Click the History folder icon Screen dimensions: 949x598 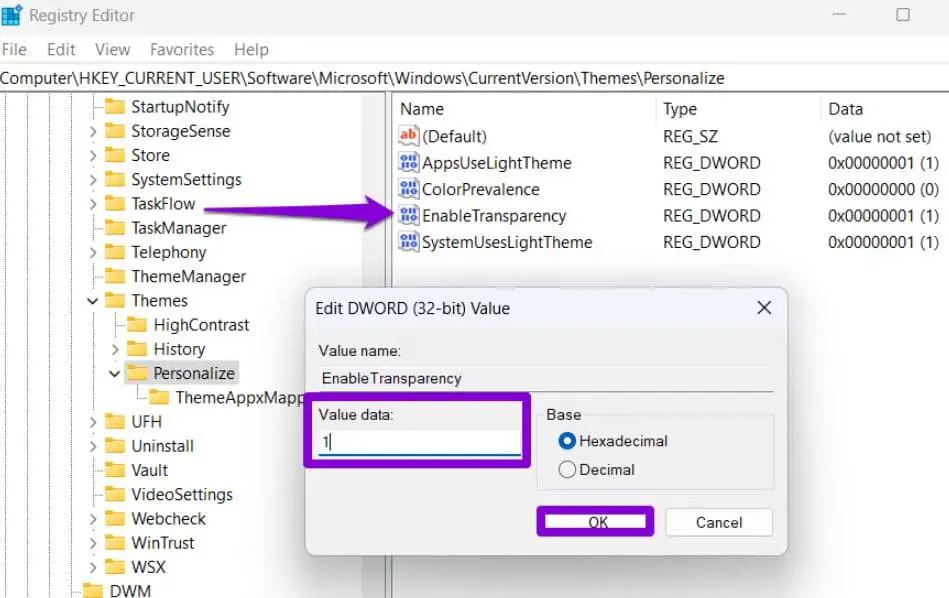(x=137, y=349)
